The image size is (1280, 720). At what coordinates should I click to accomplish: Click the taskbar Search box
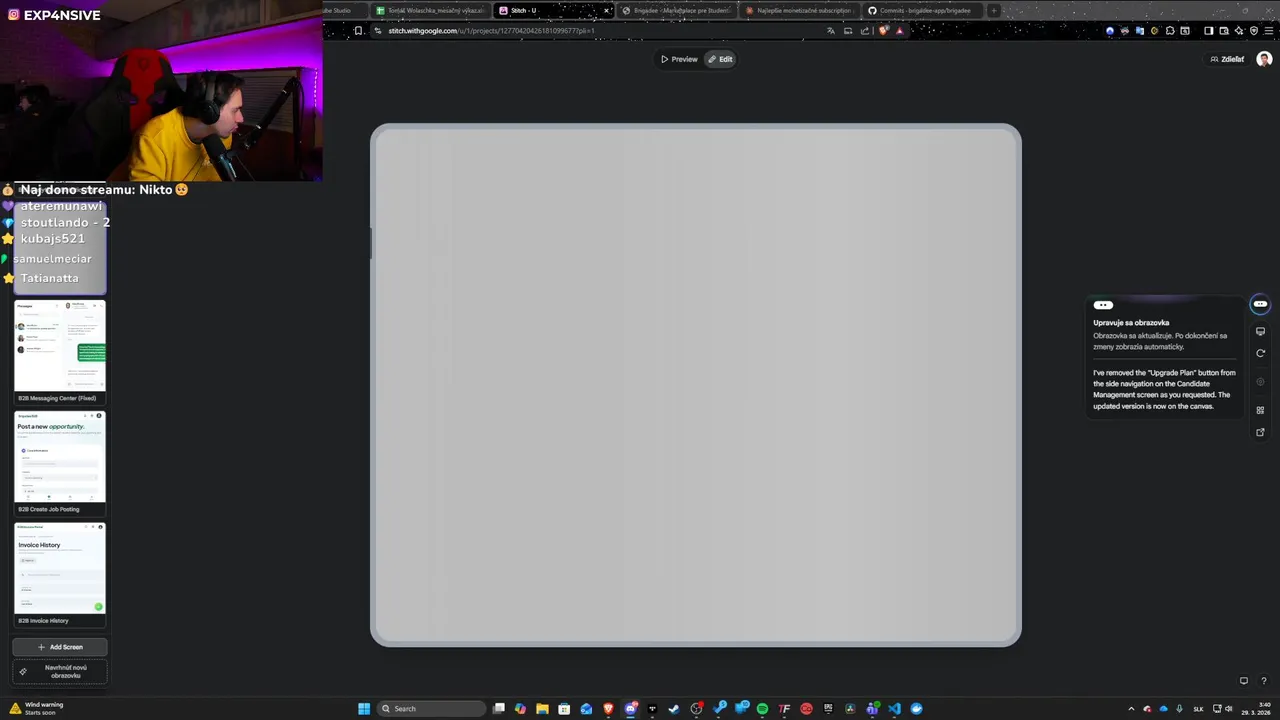(x=431, y=709)
